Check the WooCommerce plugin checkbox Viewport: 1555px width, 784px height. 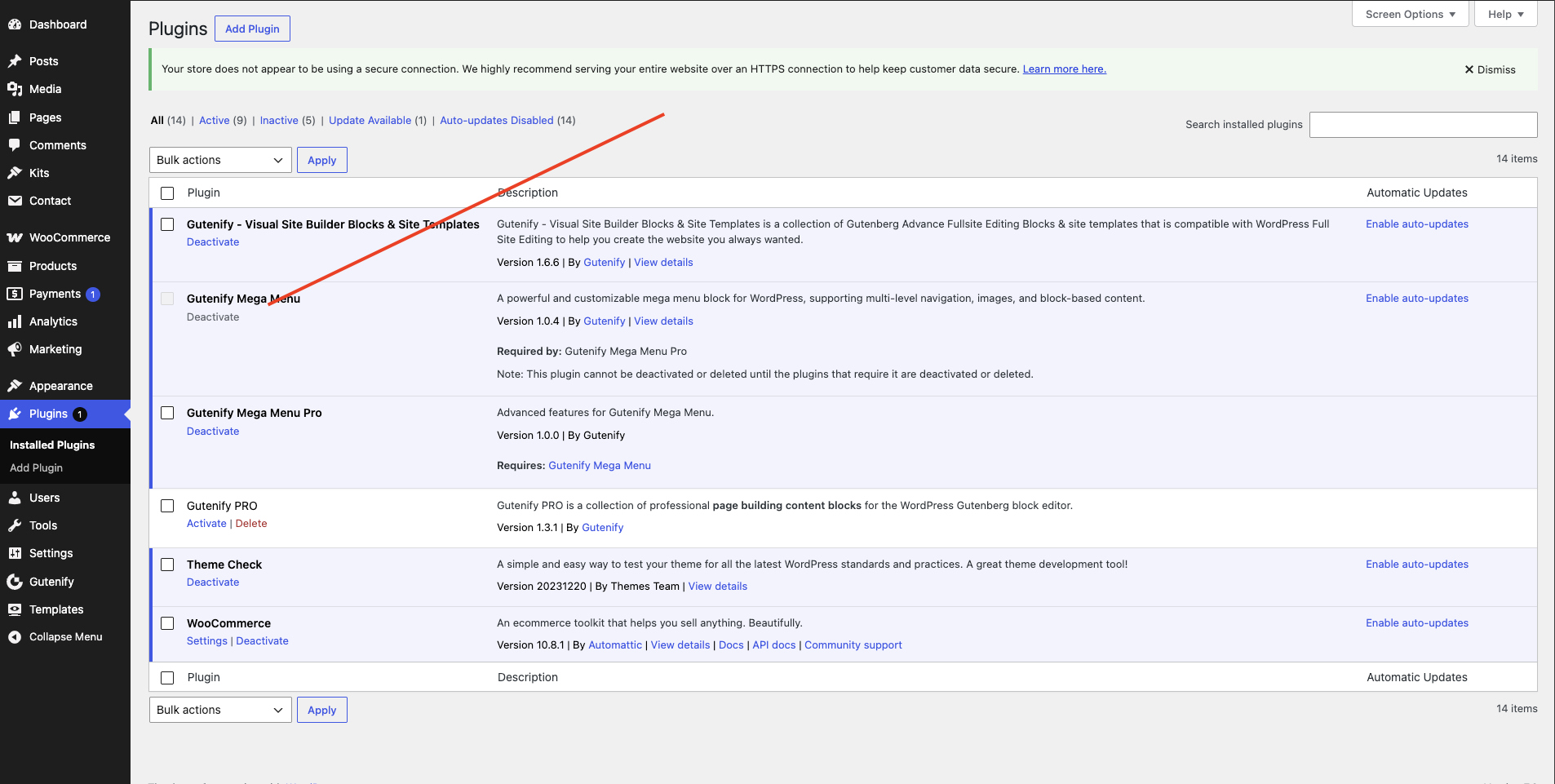tap(167, 623)
